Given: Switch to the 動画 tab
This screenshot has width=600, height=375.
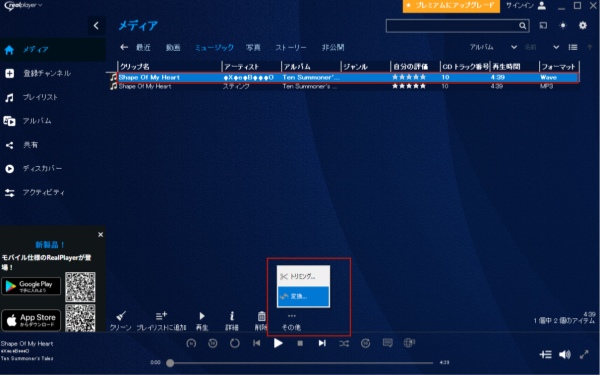Looking at the screenshot, I should pos(173,47).
